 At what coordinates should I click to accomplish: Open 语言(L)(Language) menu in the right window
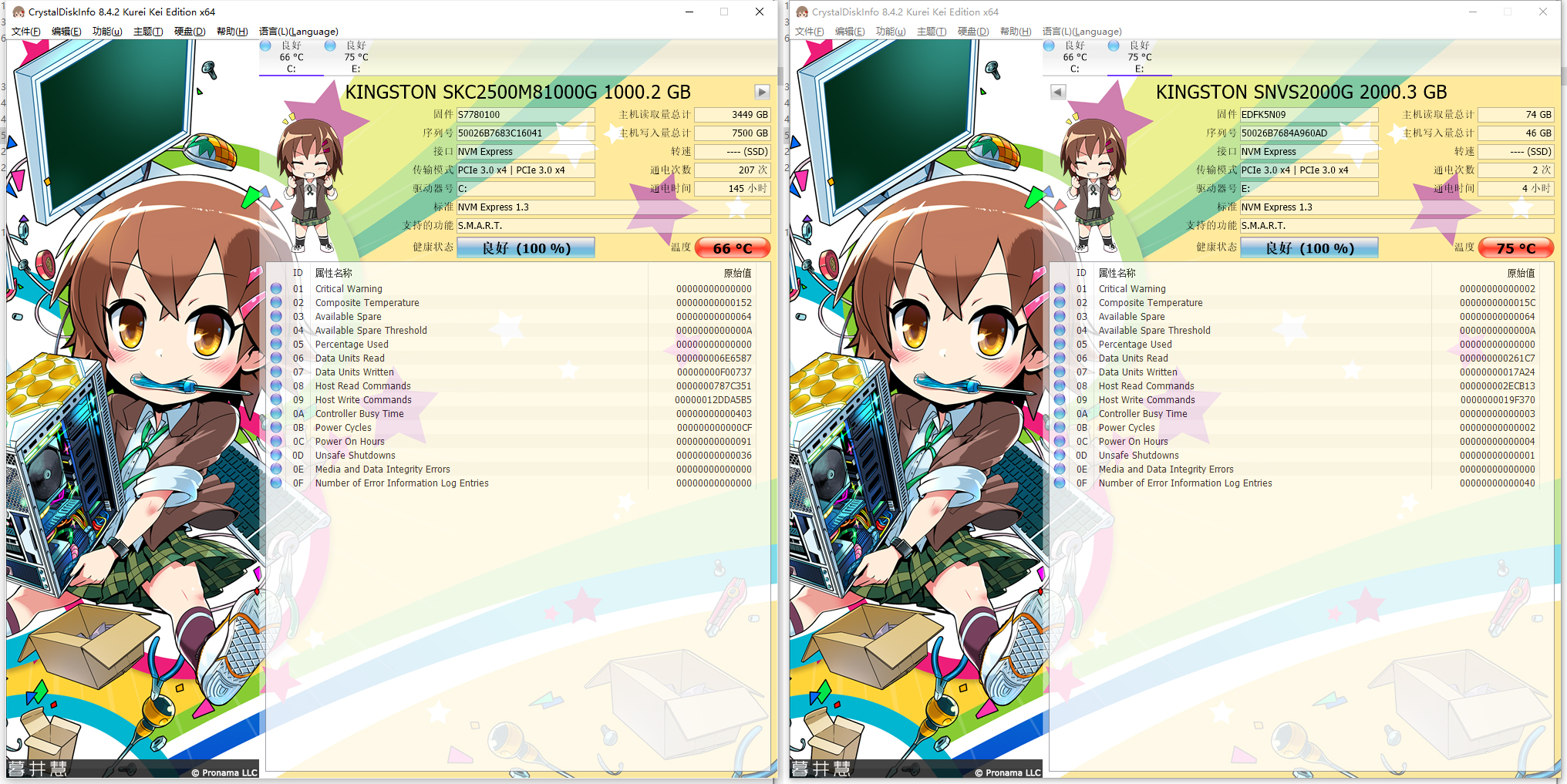pyautogui.click(x=1082, y=32)
